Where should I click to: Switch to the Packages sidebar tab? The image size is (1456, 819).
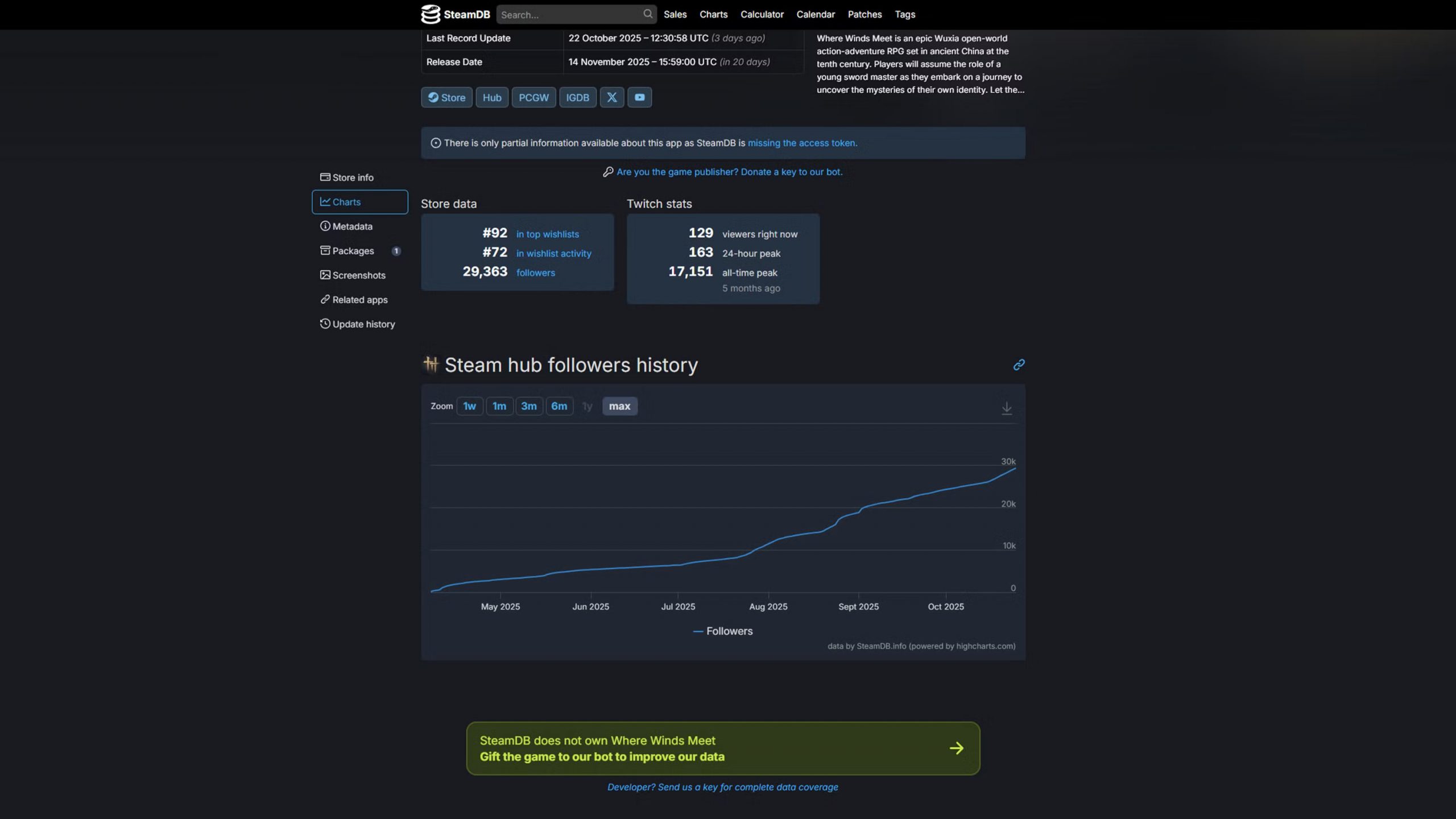click(x=353, y=251)
